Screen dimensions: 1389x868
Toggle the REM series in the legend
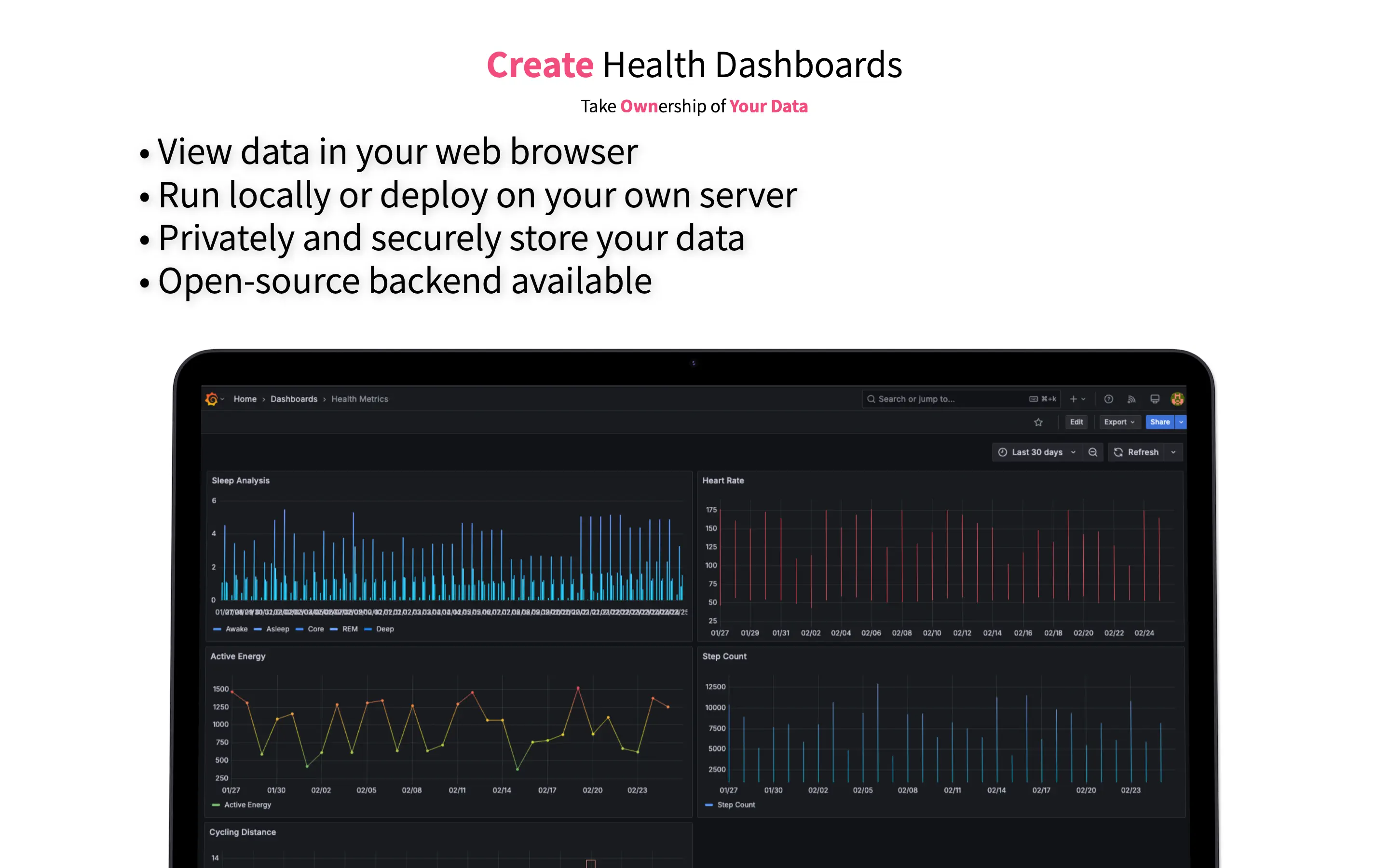tap(349, 629)
